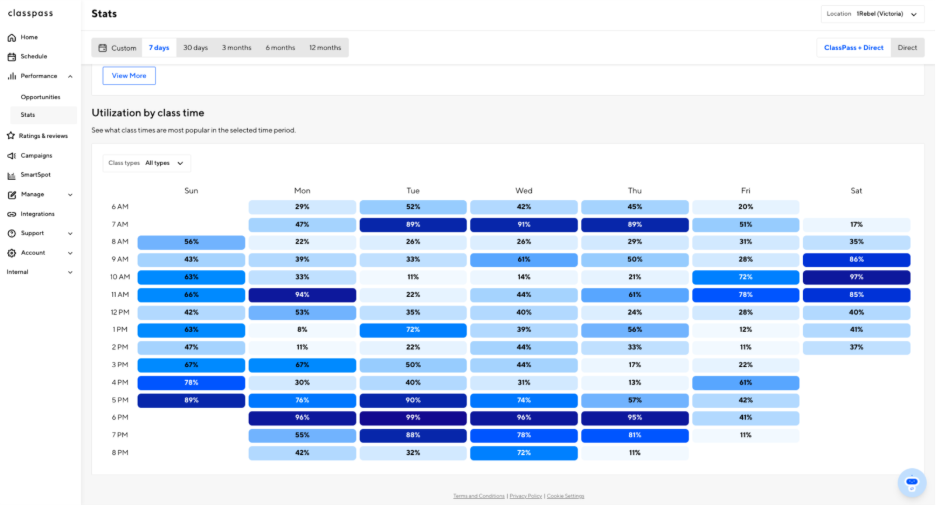
Task: Click the Wednesday 7 AM 91% cell
Action: point(524,224)
